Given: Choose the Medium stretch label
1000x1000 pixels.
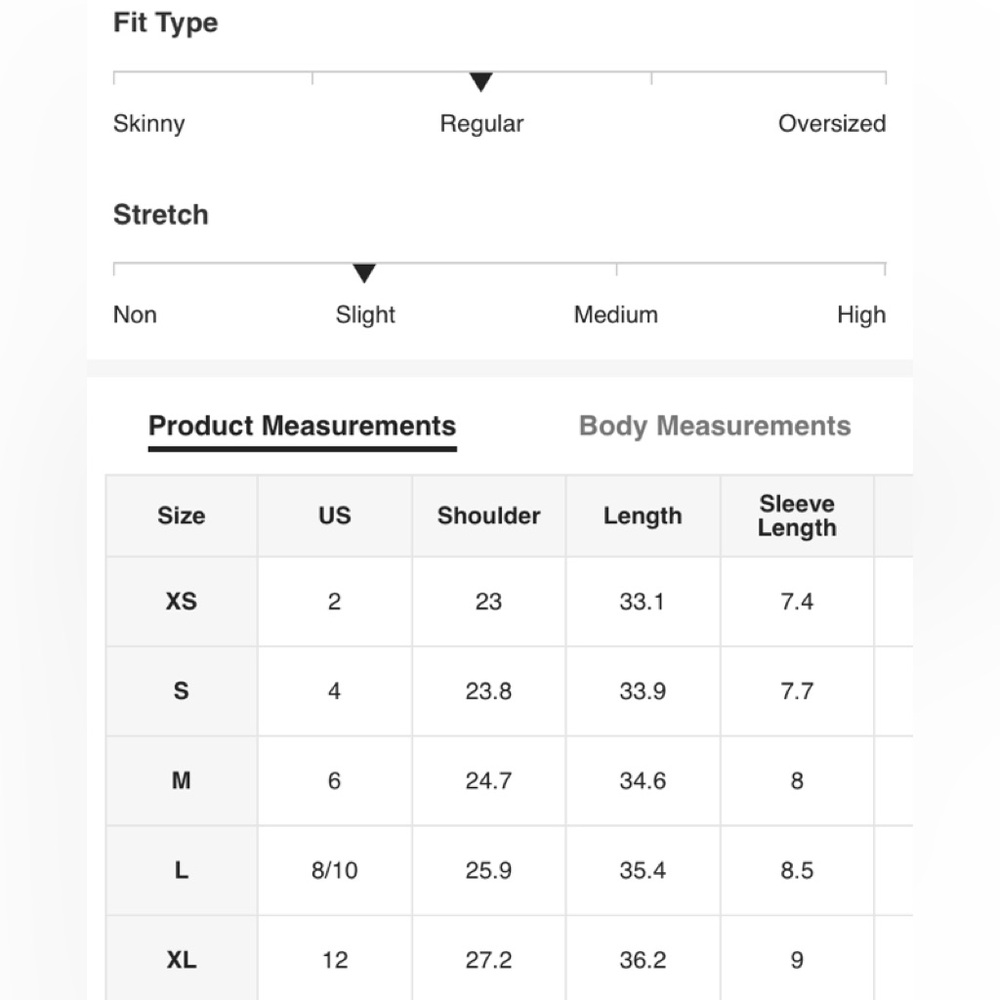Looking at the screenshot, I should point(615,315).
